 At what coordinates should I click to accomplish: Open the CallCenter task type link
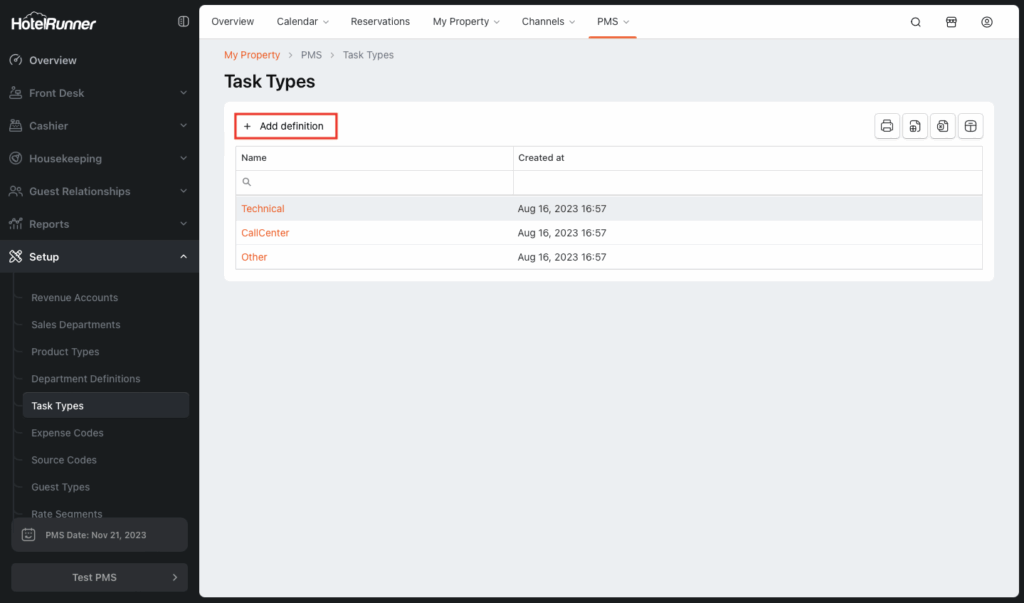click(265, 233)
